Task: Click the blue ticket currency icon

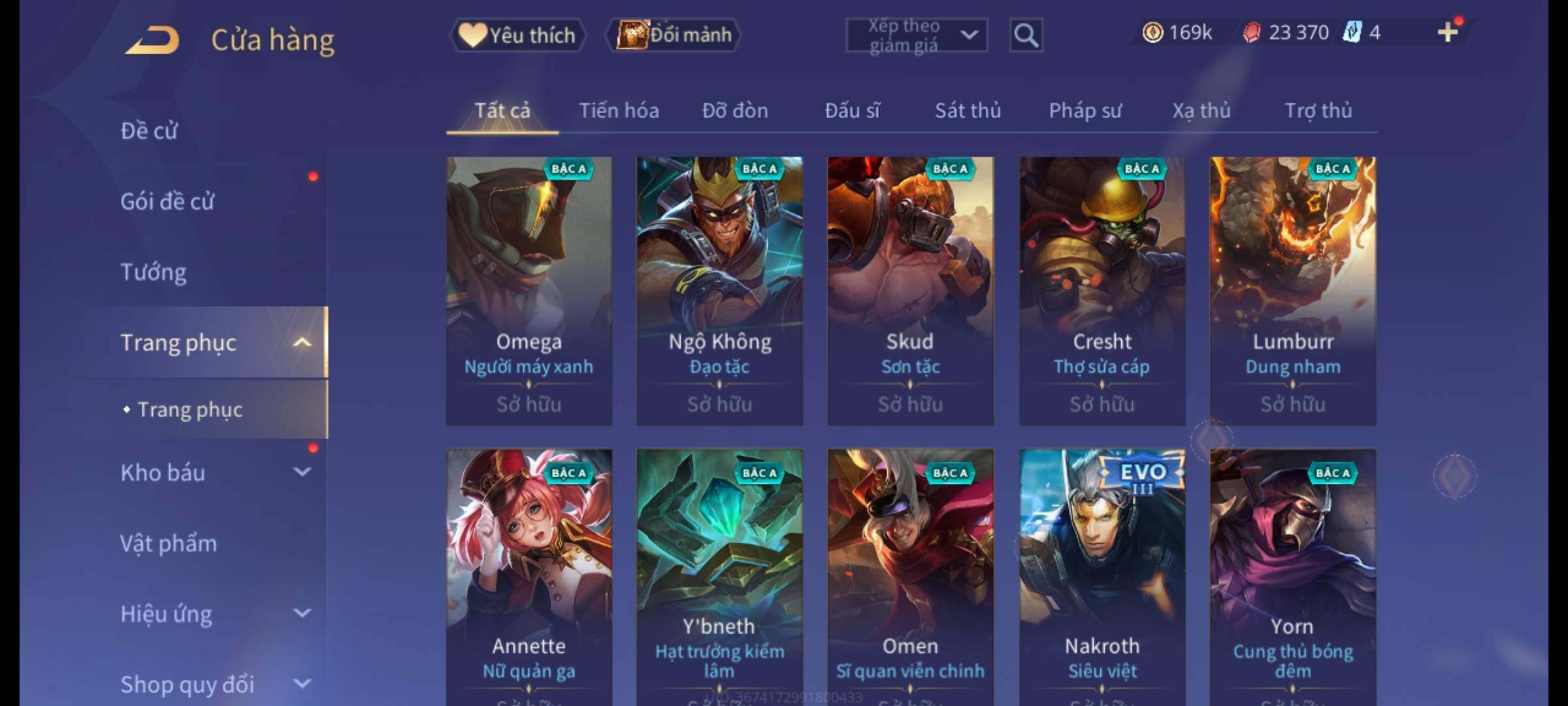Action: [1351, 32]
